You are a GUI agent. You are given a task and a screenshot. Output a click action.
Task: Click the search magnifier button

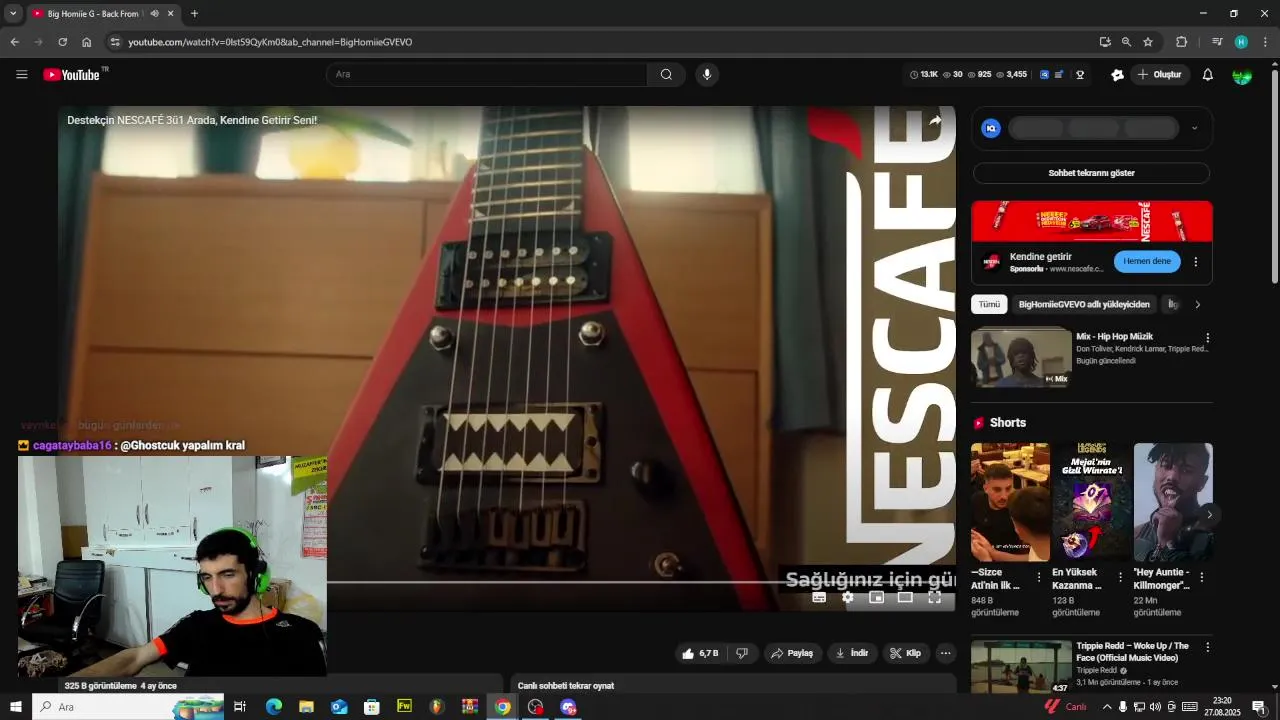click(666, 75)
